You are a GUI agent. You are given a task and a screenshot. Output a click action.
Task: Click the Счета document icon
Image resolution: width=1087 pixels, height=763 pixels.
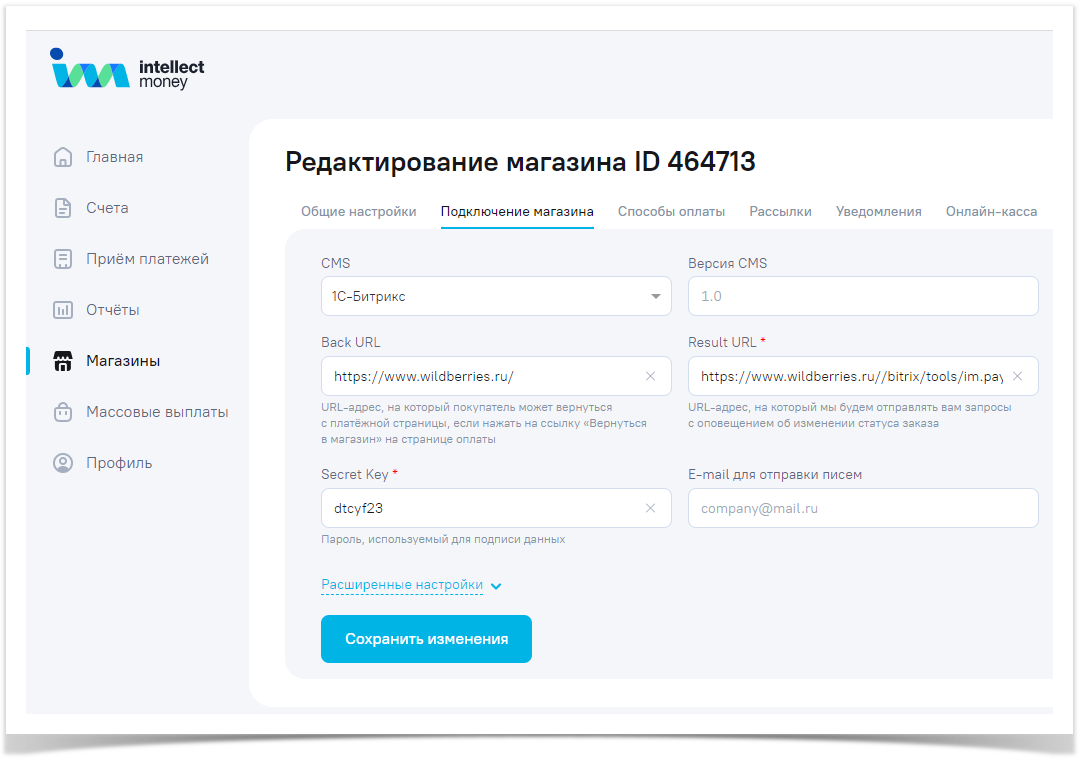click(63, 208)
